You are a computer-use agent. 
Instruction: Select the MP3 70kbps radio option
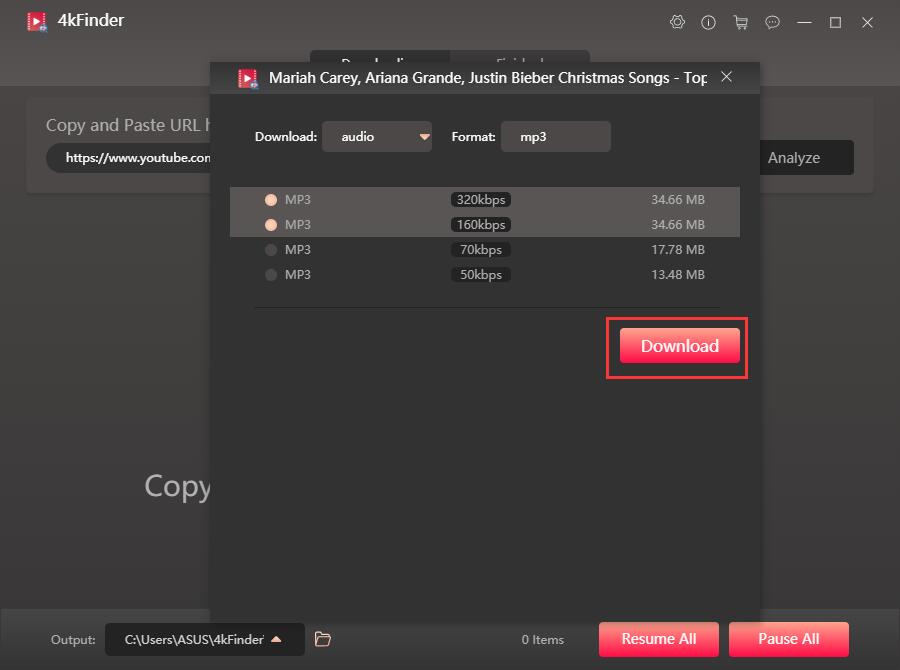coord(271,250)
